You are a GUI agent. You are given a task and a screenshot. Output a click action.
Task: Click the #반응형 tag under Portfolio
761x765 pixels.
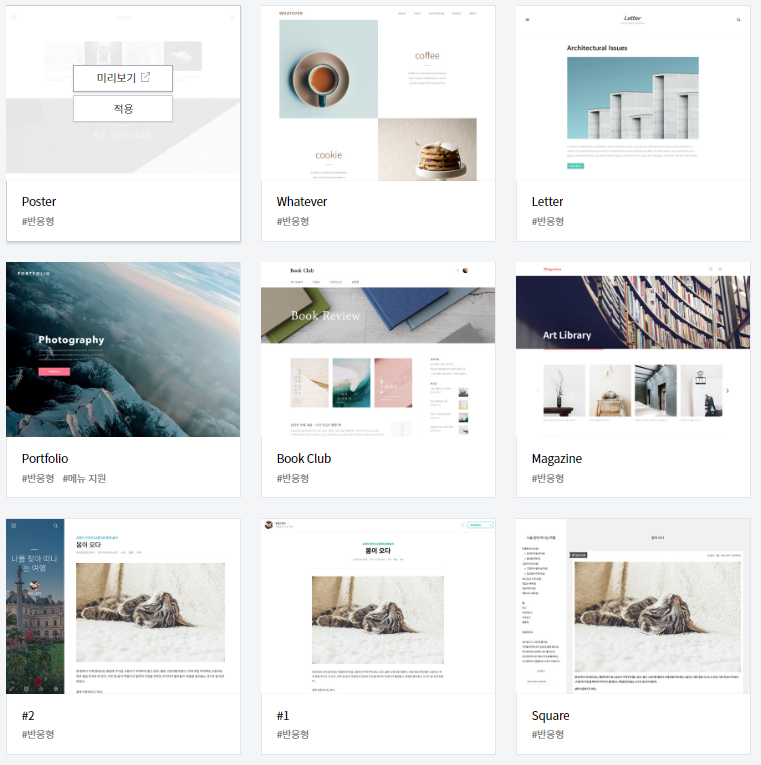[38, 478]
